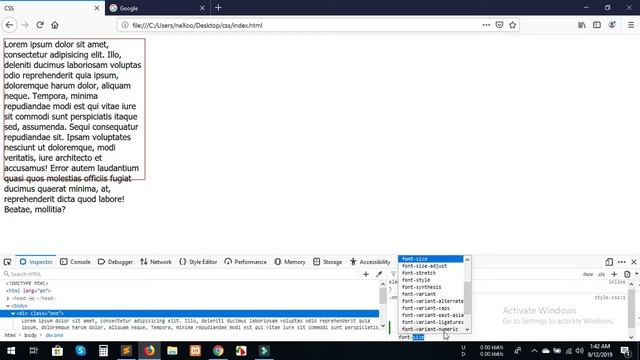Close the developer tools panel
Screen dimensions: 640x360
point(634,262)
